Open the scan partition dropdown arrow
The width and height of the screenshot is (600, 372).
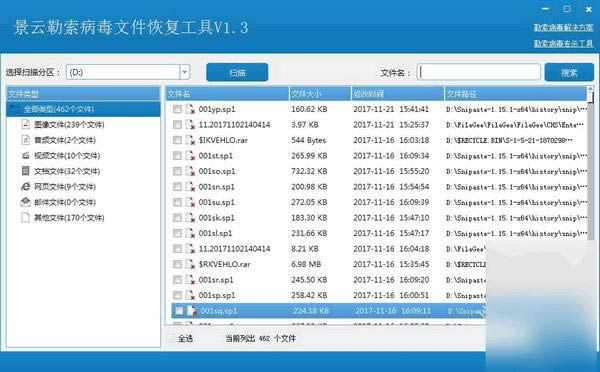coord(184,72)
